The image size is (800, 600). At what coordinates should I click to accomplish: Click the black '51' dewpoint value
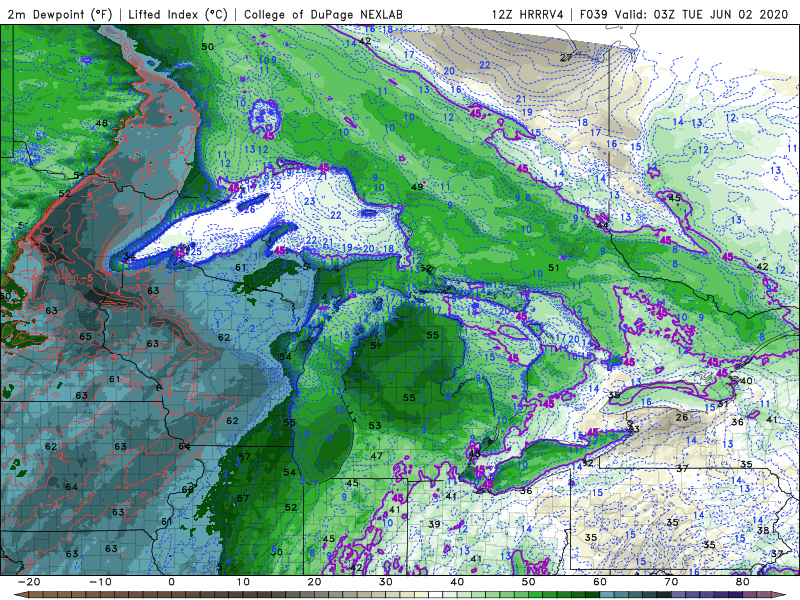pos(554,267)
